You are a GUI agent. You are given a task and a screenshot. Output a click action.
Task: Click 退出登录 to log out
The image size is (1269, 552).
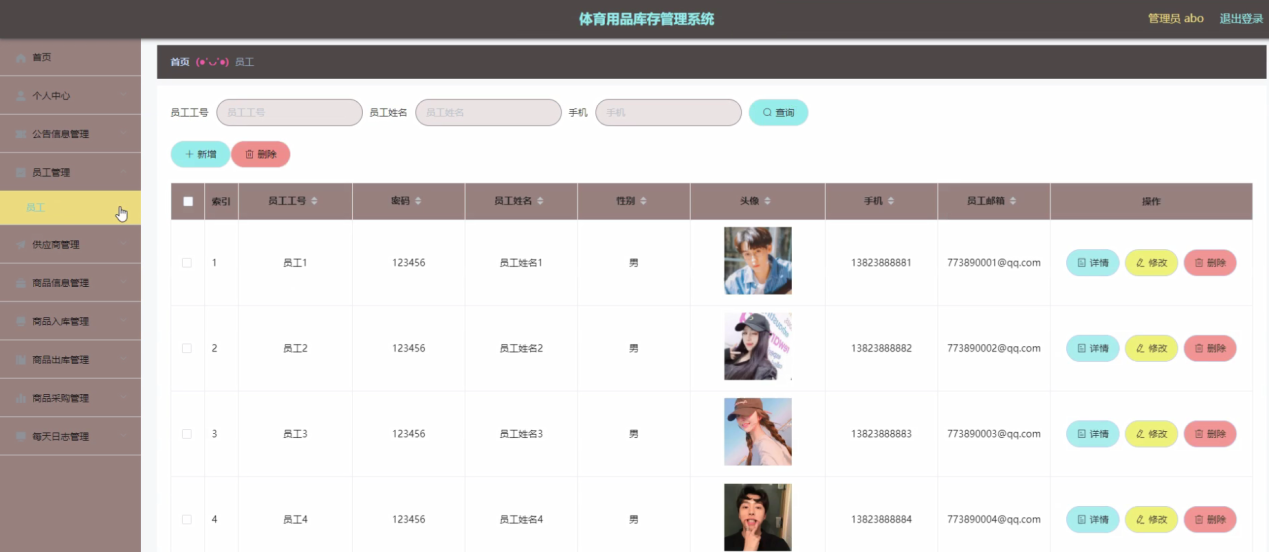pyautogui.click(x=1241, y=19)
